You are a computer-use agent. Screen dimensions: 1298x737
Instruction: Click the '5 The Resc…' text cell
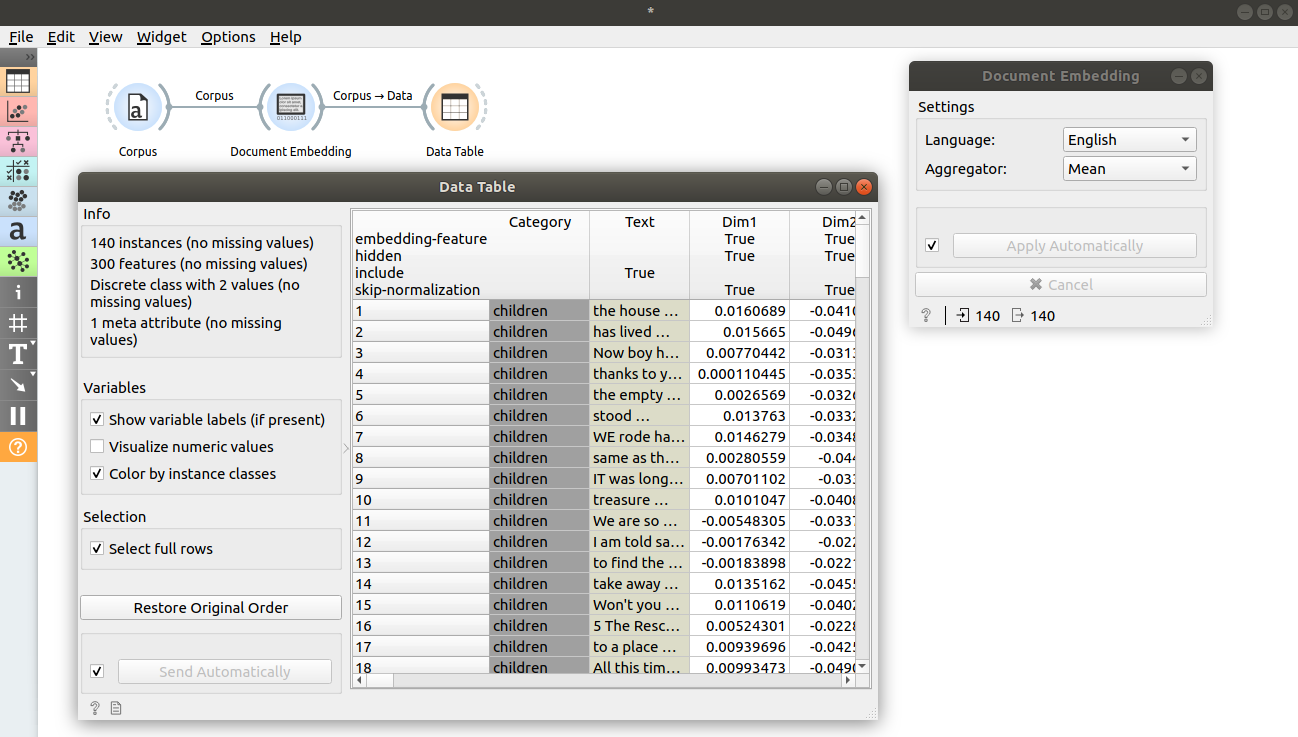(x=639, y=626)
